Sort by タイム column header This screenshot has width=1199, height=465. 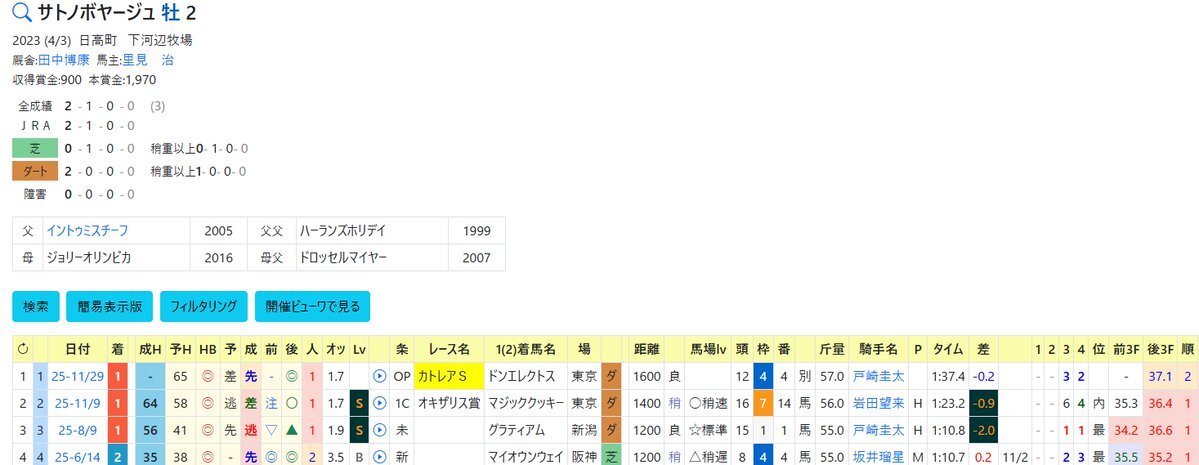(x=948, y=350)
